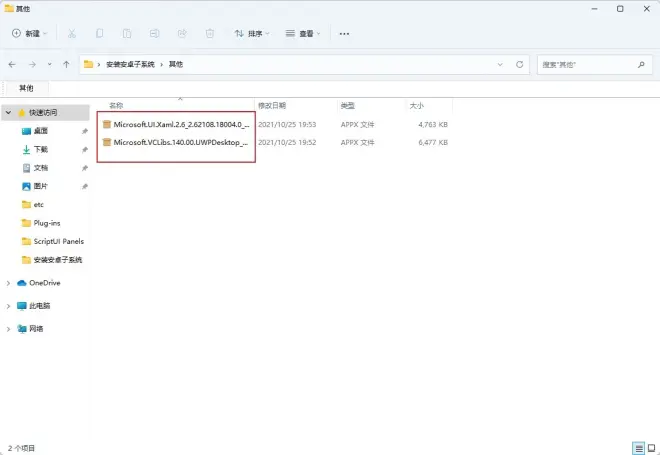660x455 pixels.
Task: Sort by 大小 column header
Action: pos(417,106)
